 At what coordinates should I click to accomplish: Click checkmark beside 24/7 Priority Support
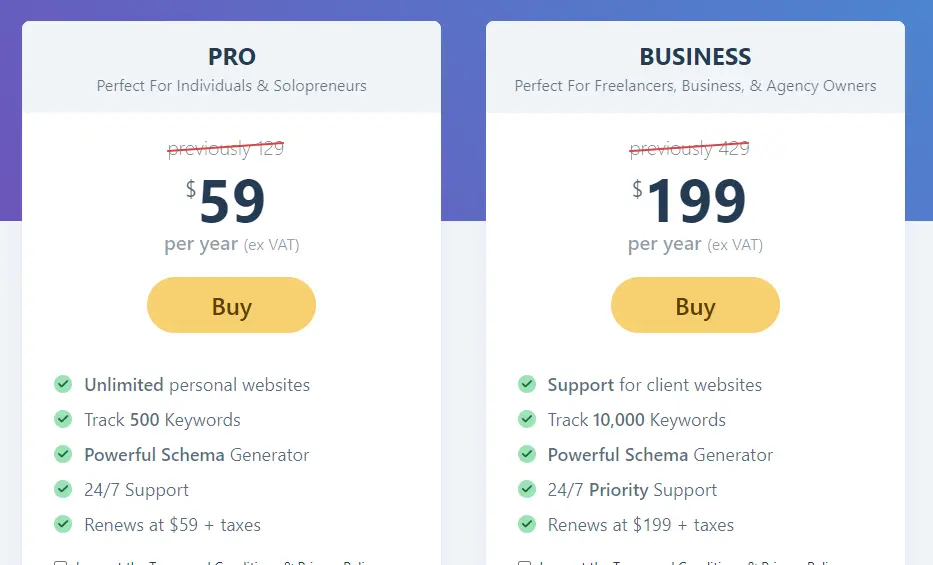pyautogui.click(x=527, y=489)
